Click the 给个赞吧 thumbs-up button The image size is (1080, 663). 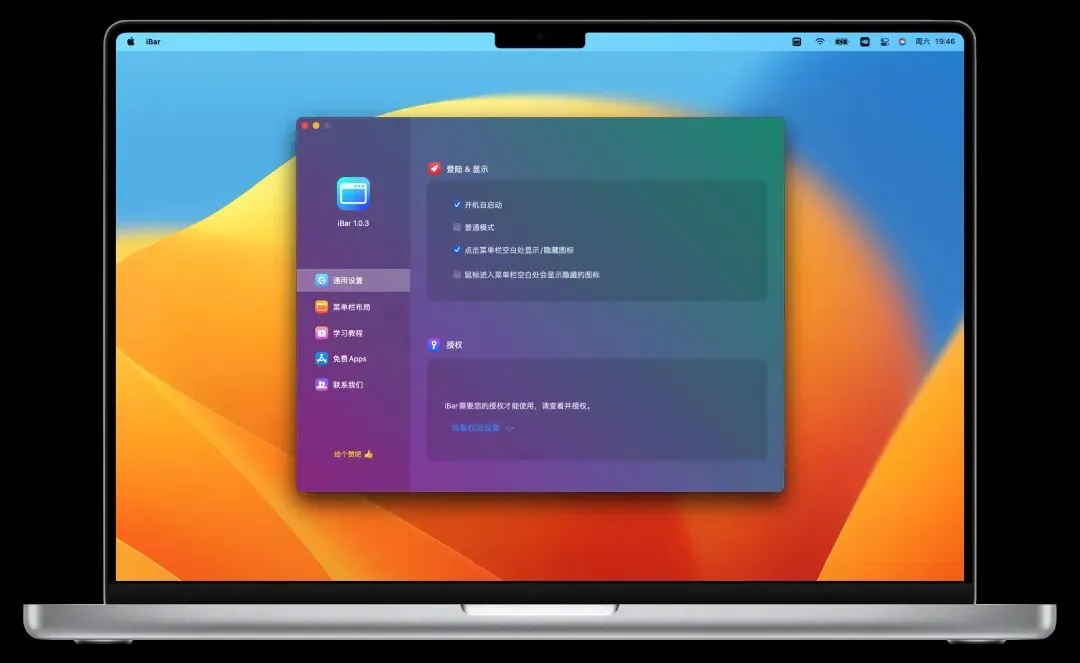click(353, 454)
